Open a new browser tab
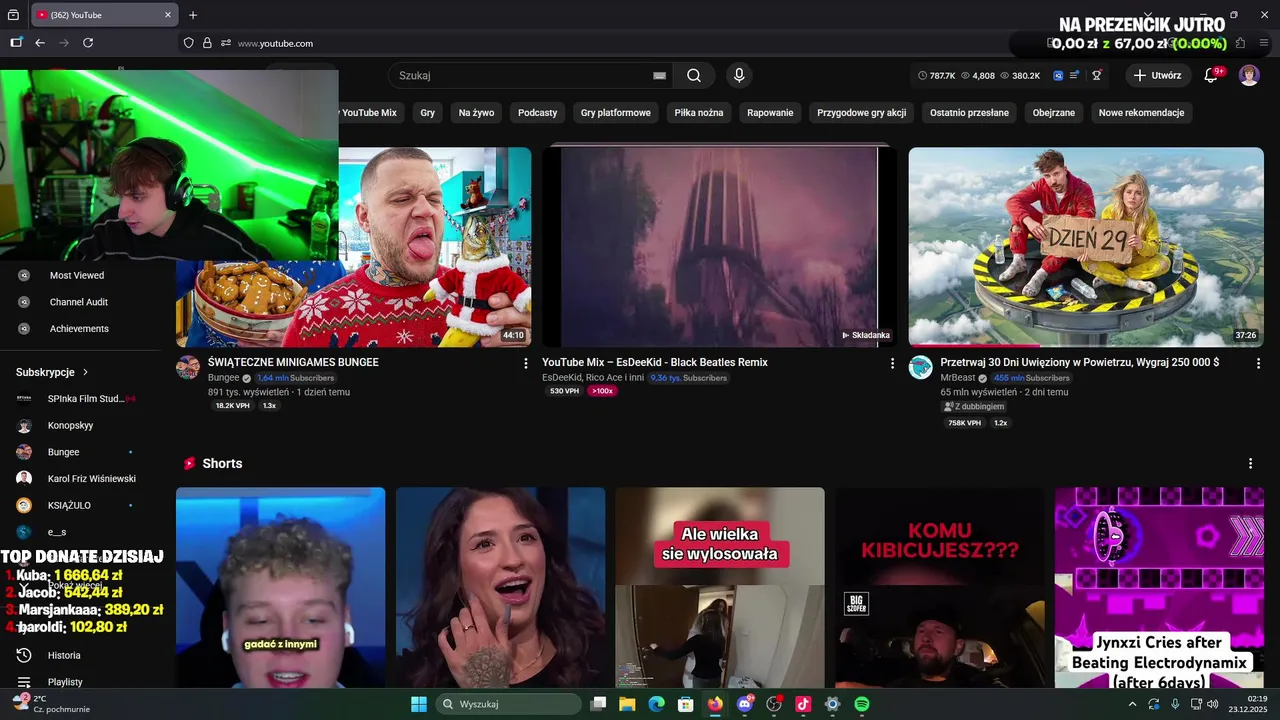1280x720 pixels. (x=193, y=15)
